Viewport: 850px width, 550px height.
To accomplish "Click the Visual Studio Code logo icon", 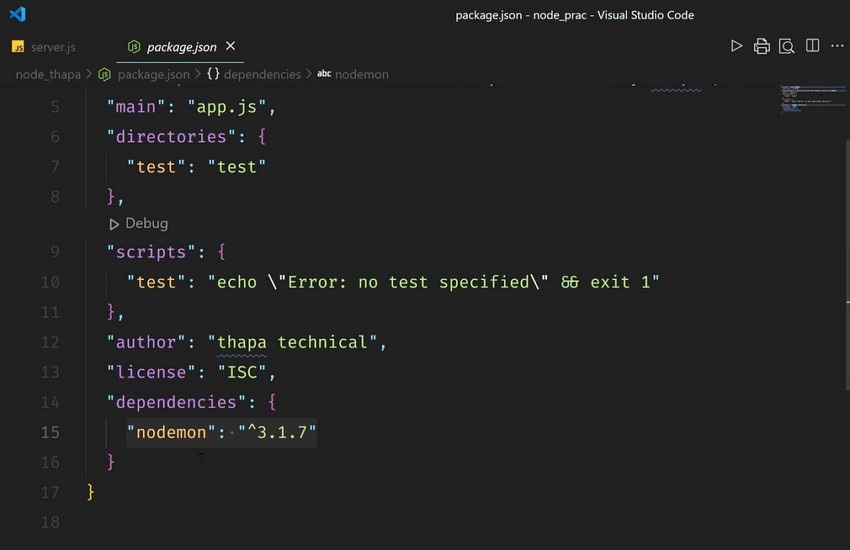I will point(17,14).
